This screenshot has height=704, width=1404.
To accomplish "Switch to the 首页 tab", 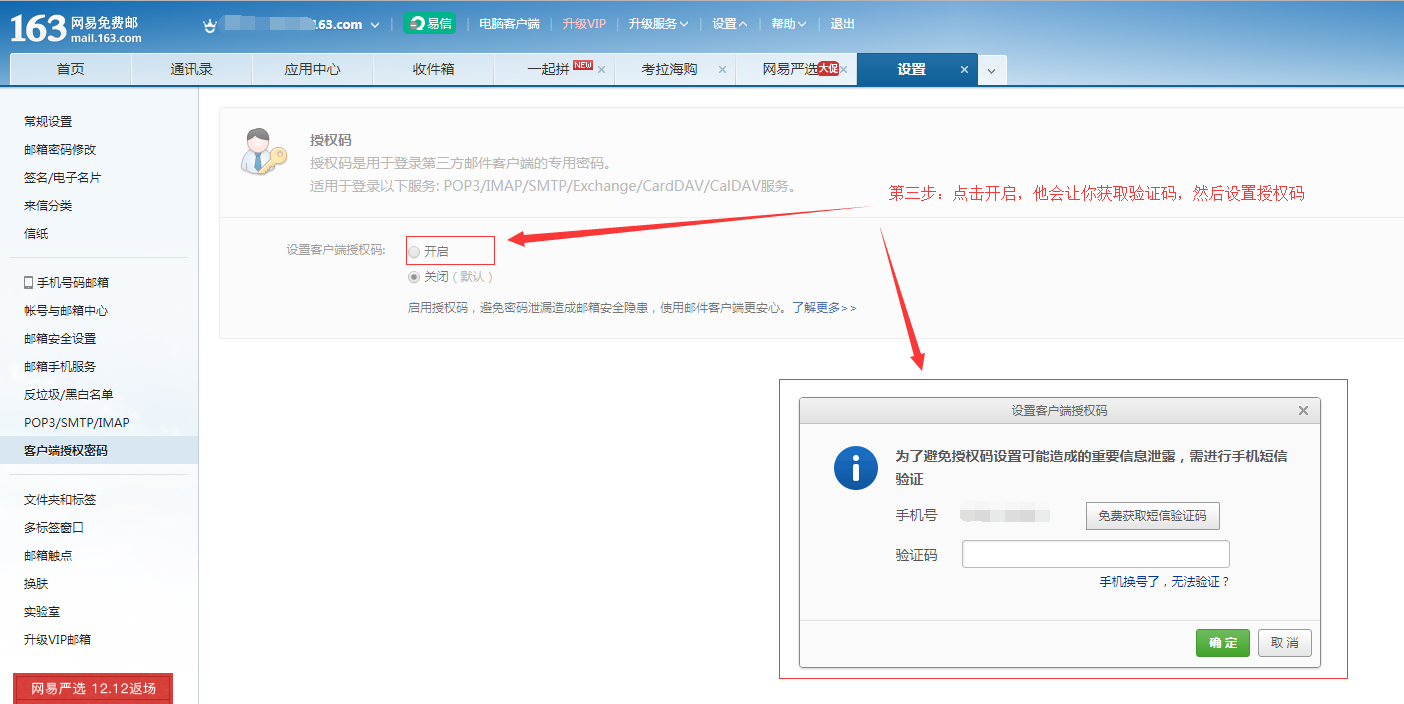I will point(70,69).
